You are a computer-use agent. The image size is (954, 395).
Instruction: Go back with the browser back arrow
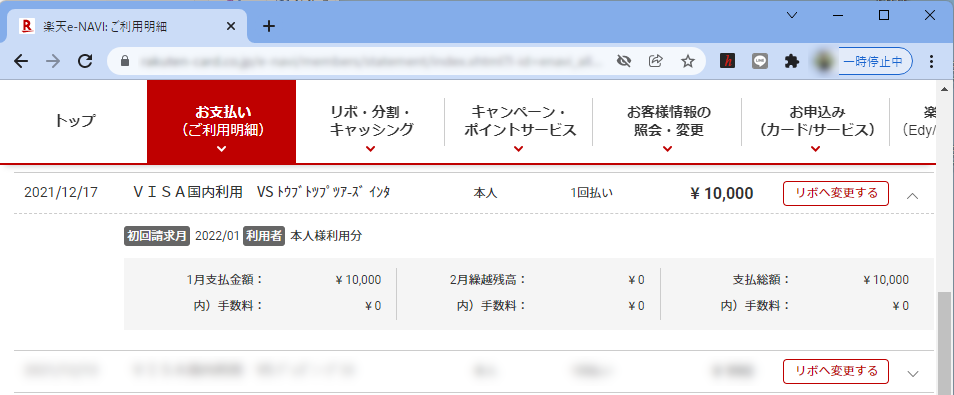(x=21, y=61)
